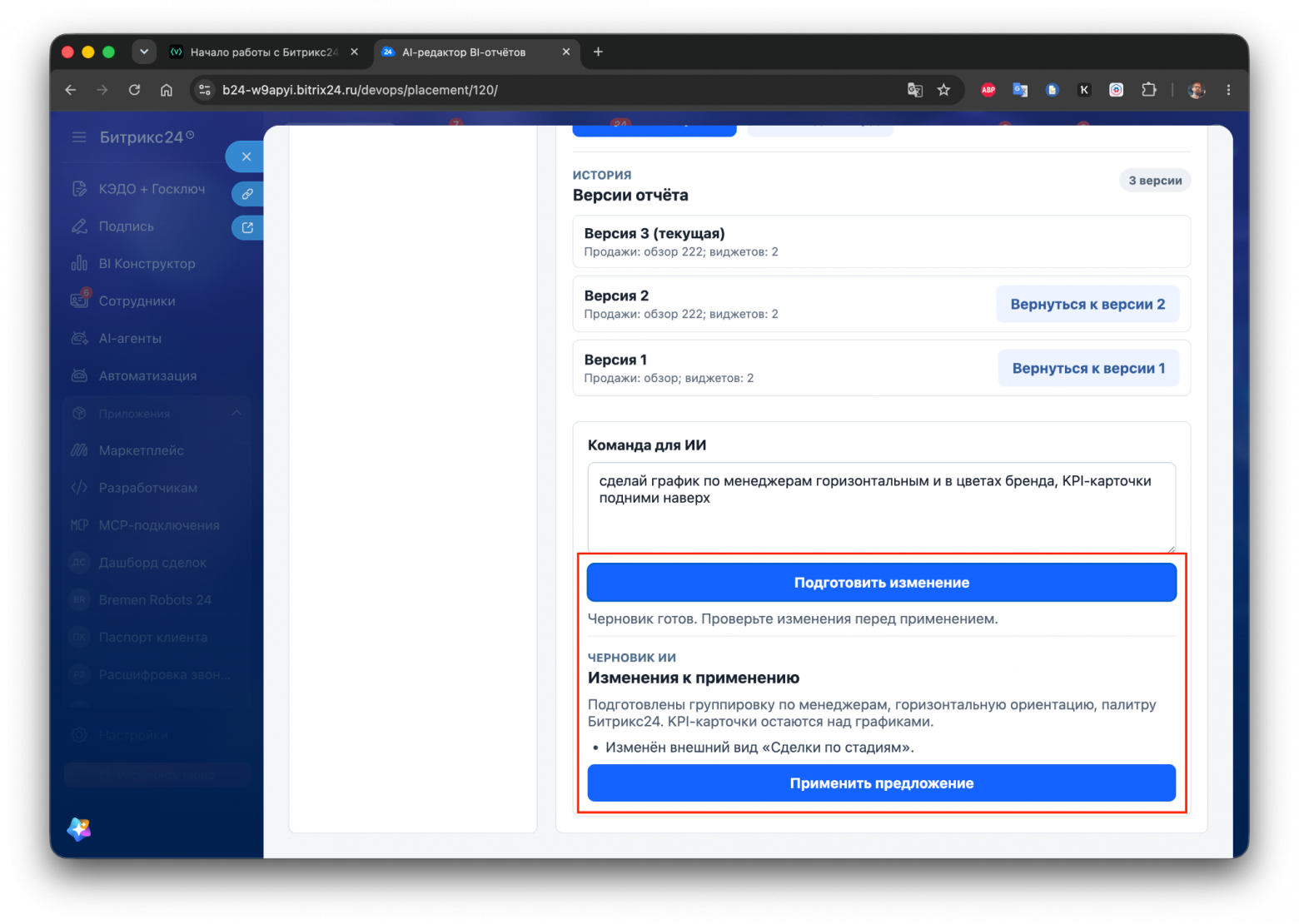Open MCP-подключения in sidebar

[x=159, y=525]
